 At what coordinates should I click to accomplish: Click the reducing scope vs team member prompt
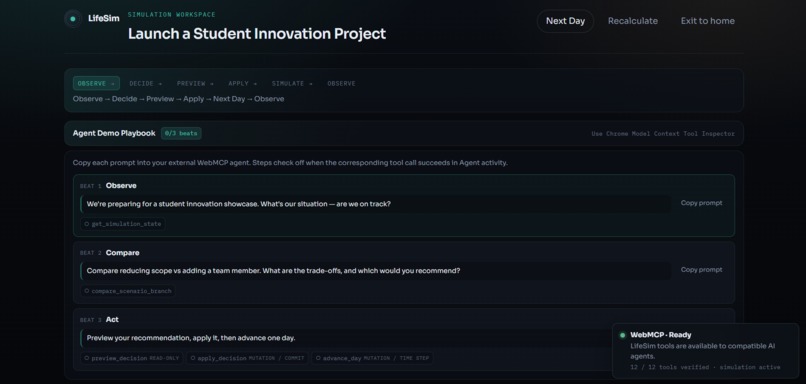(x=273, y=270)
